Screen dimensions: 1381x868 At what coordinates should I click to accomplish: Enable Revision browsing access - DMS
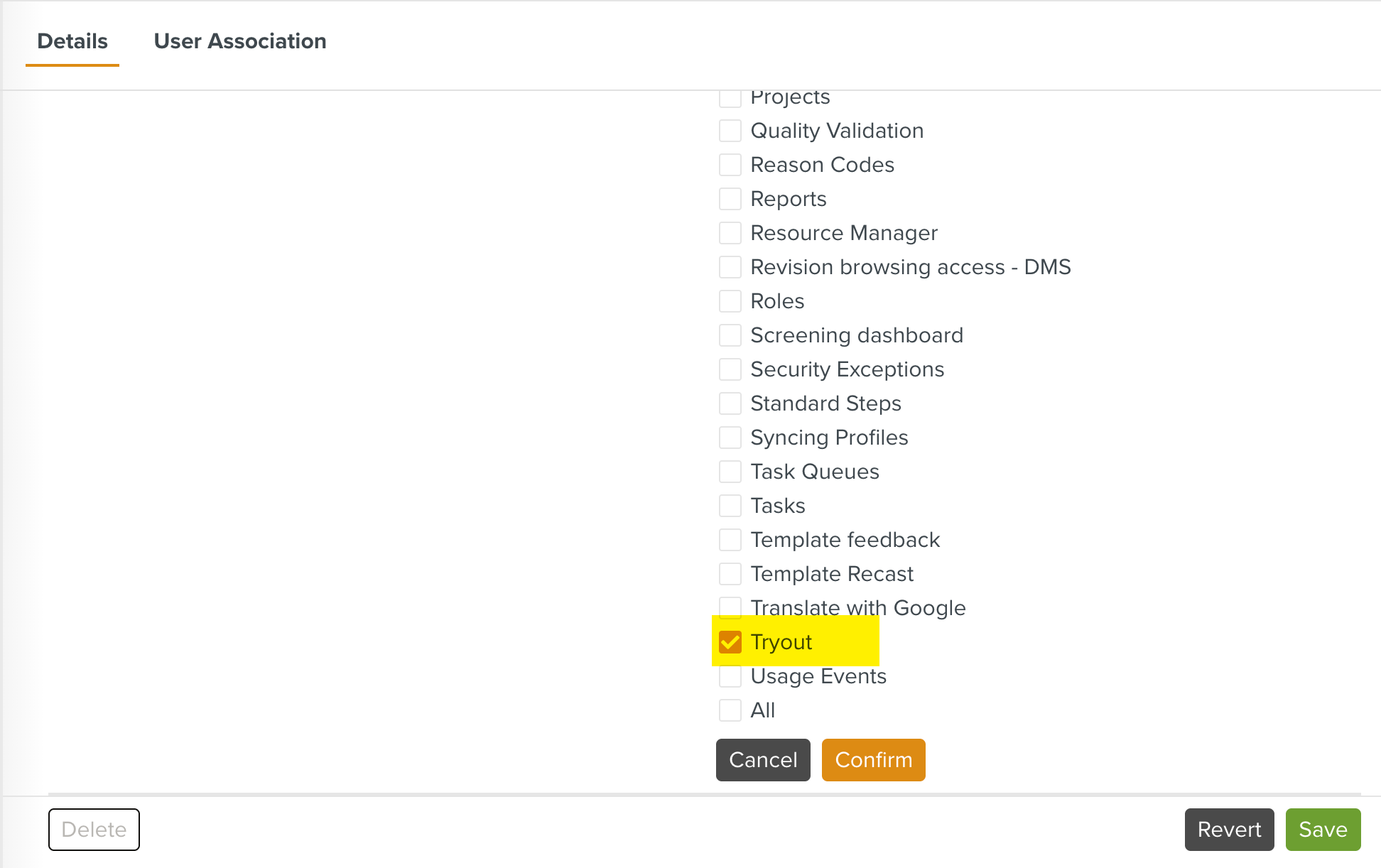point(730,267)
